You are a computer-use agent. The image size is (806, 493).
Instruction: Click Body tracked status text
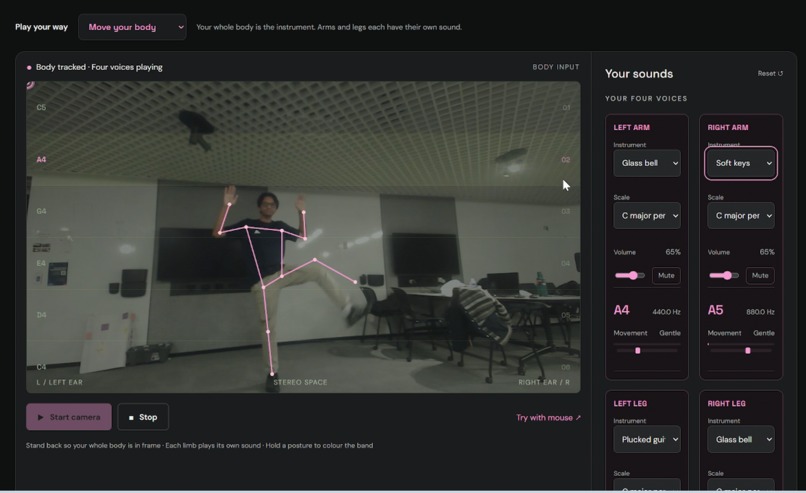pos(99,67)
